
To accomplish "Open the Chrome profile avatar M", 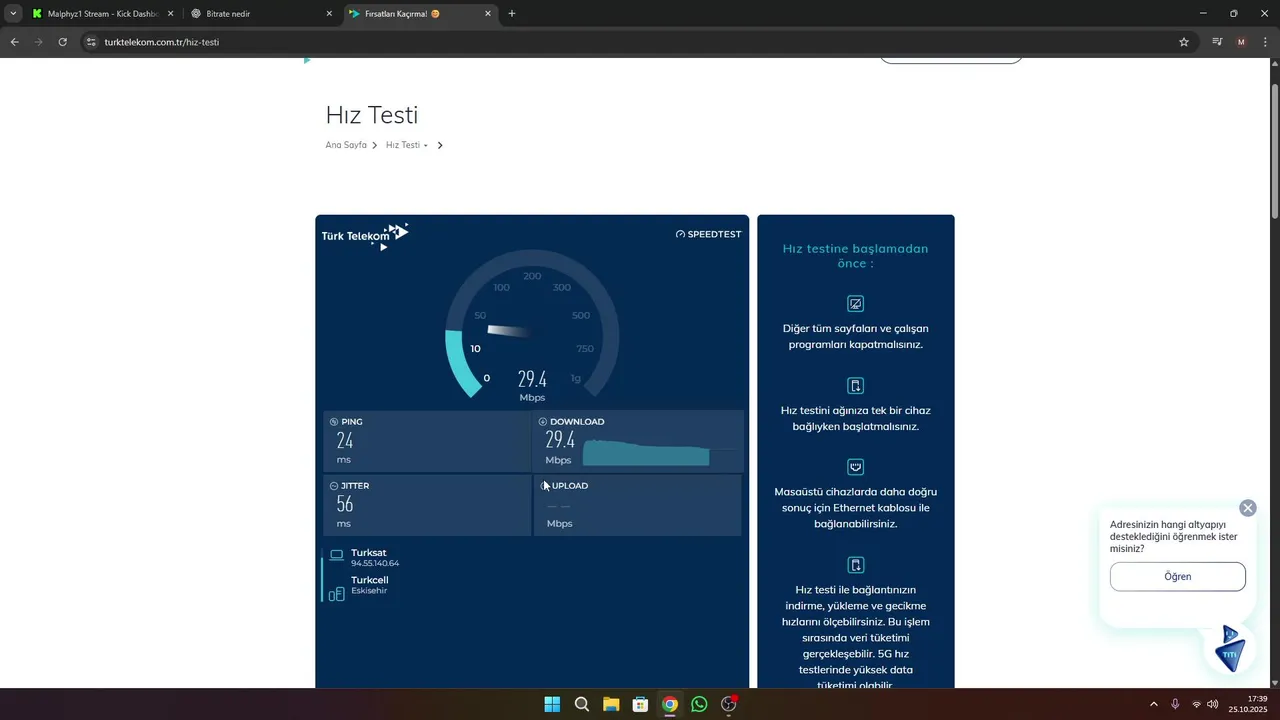I will click(x=1241, y=42).
